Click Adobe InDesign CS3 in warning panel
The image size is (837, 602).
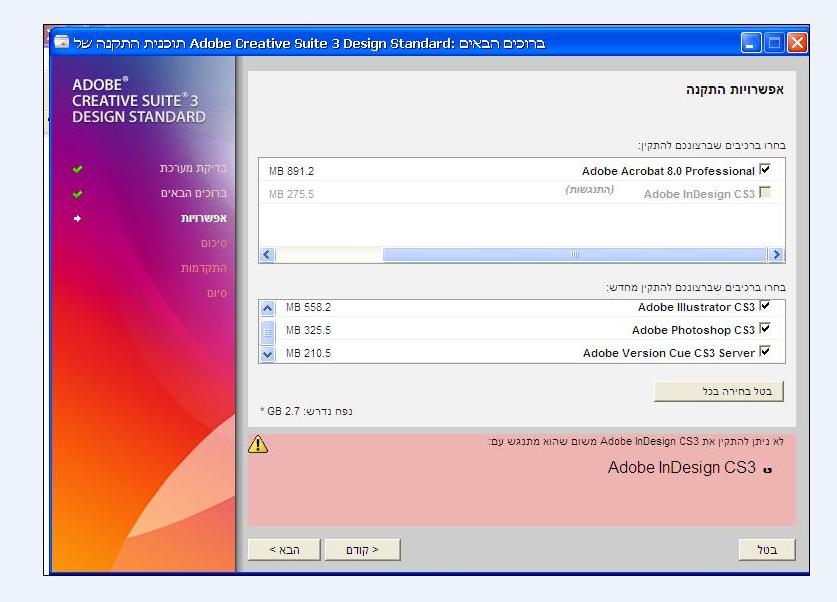coord(682,468)
